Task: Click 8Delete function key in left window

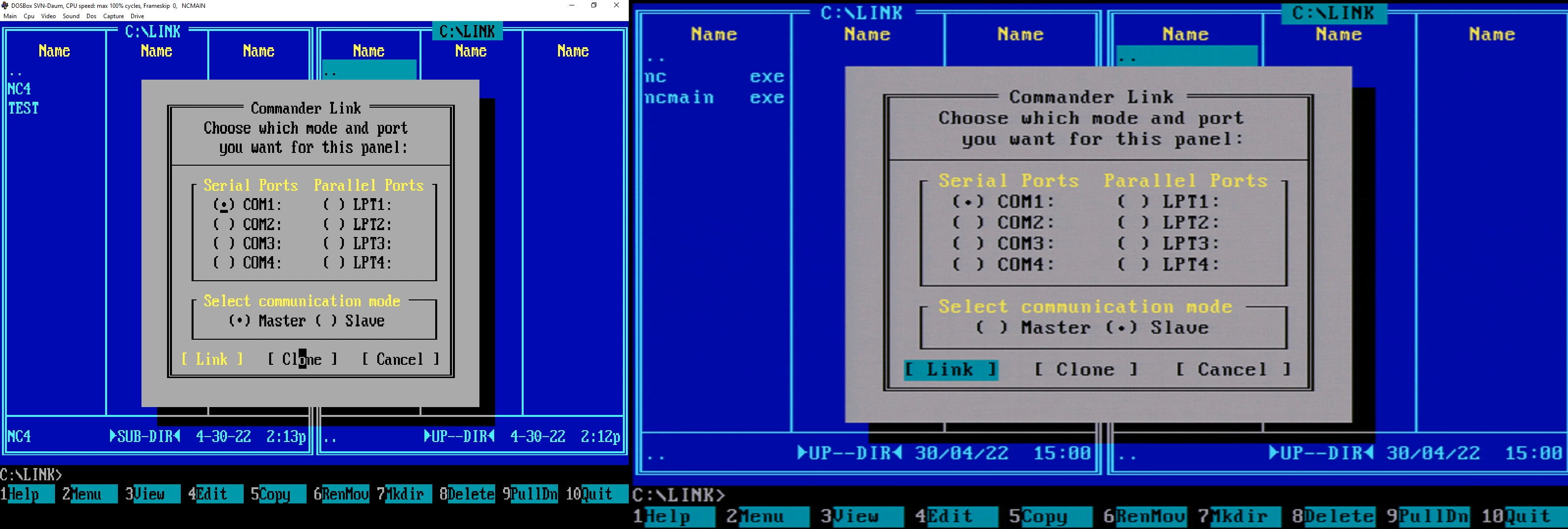Action: click(x=467, y=494)
